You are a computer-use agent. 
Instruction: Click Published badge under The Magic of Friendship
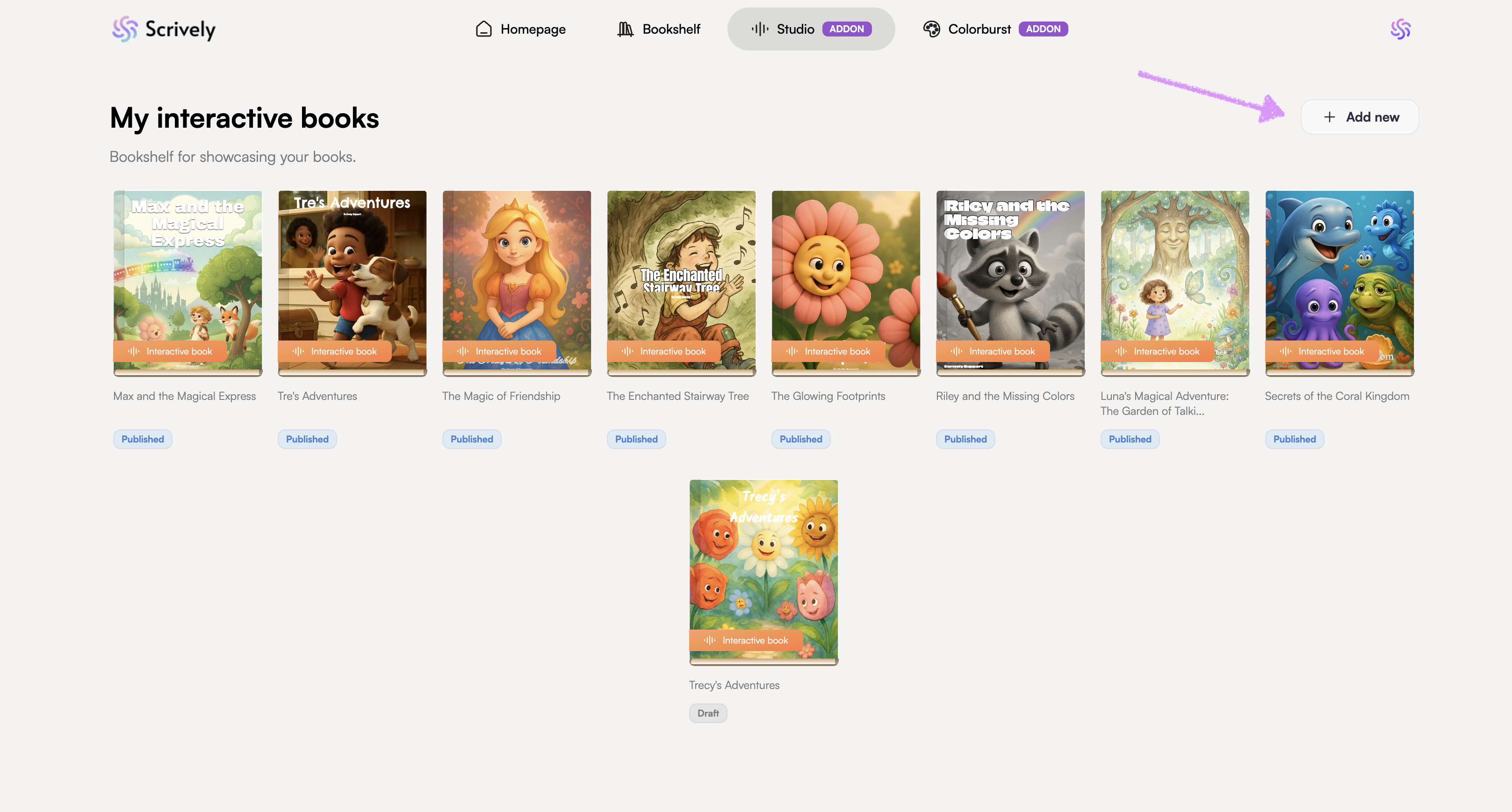471,439
